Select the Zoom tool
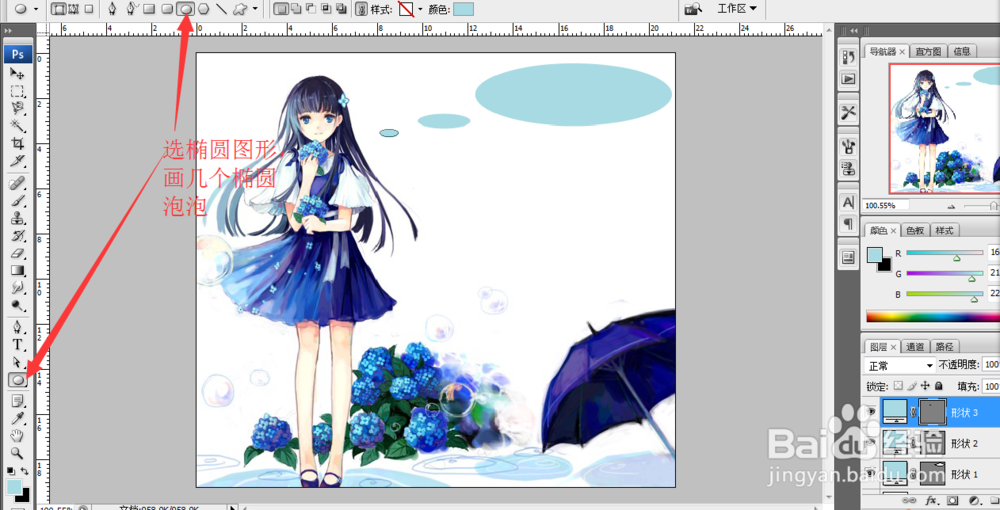1000x510 pixels. coord(17,453)
